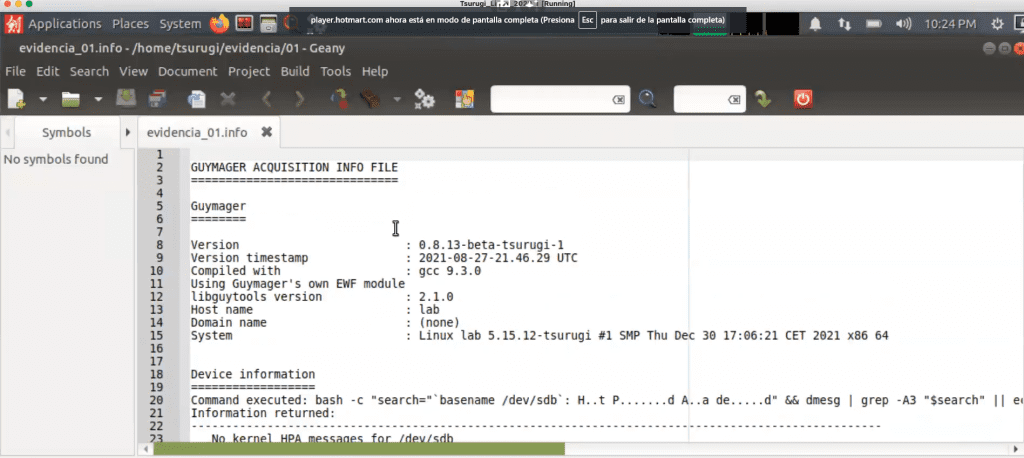Click the 10:24 PM clock

pyautogui.click(x=950, y=24)
